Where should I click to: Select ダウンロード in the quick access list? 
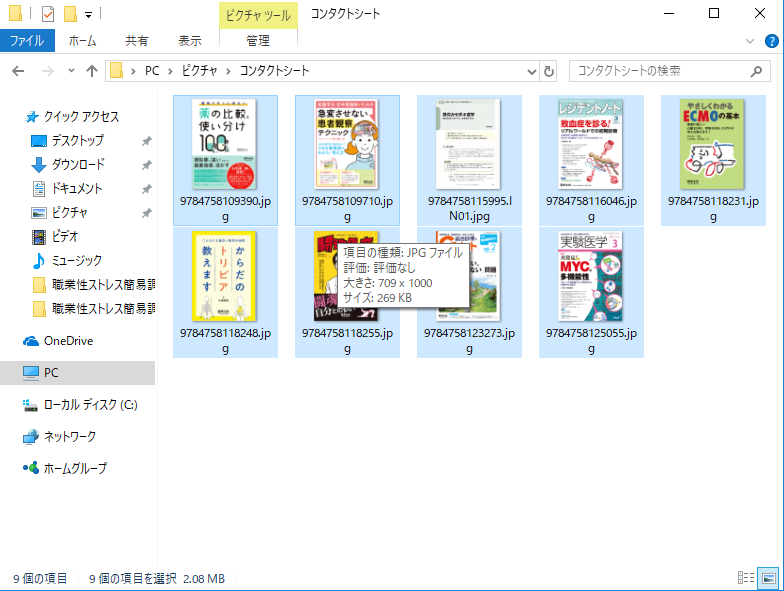point(77,165)
